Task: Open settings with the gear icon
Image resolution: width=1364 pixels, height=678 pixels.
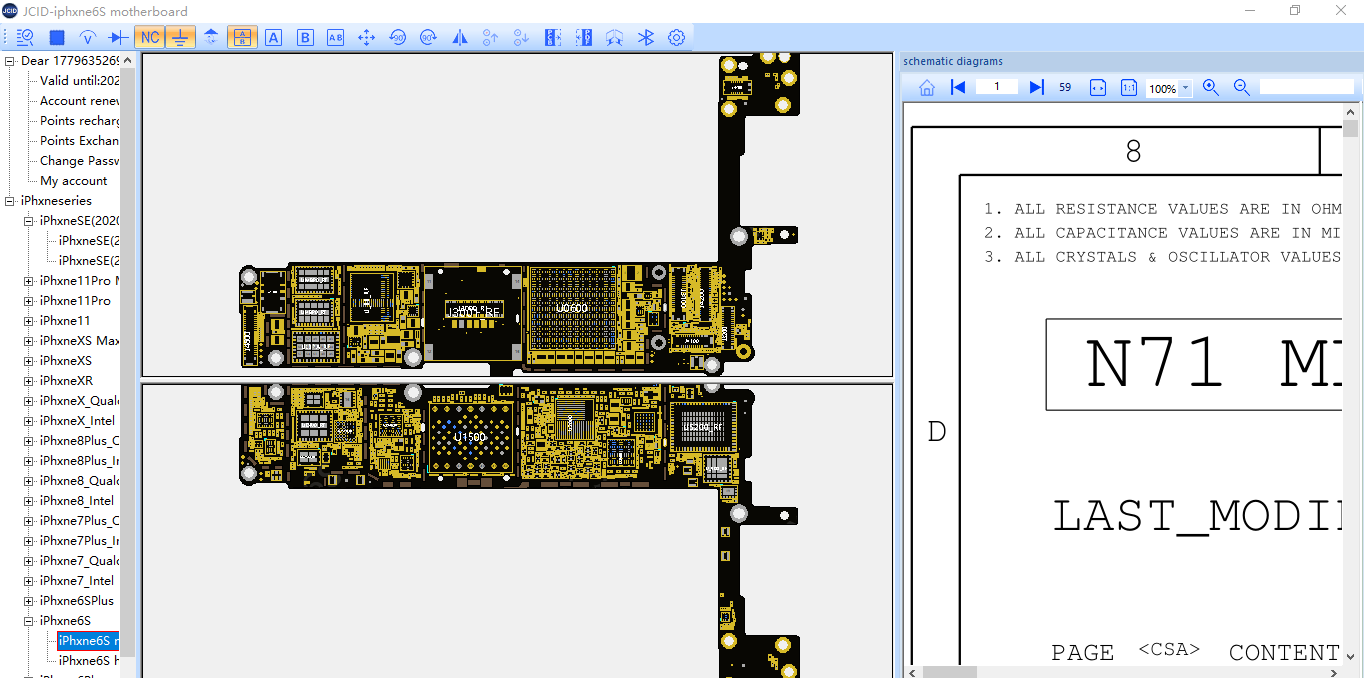Action: pos(676,38)
